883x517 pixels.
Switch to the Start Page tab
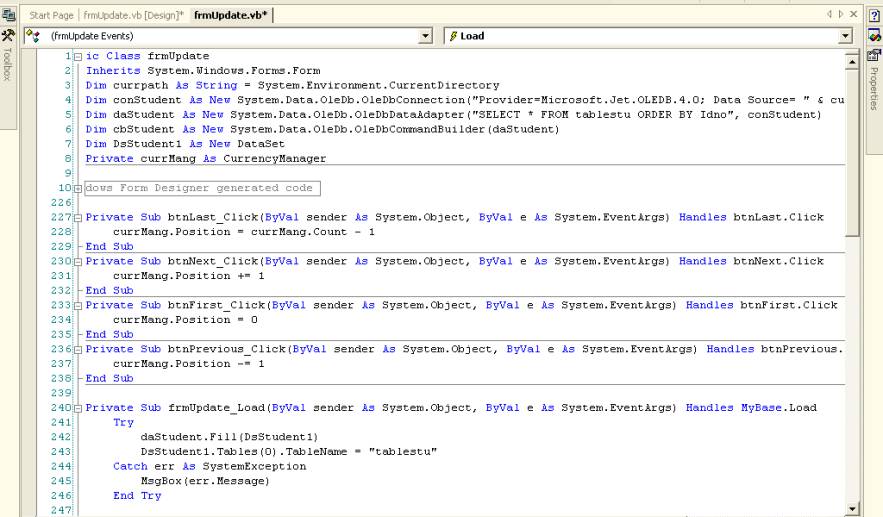coord(51,15)
